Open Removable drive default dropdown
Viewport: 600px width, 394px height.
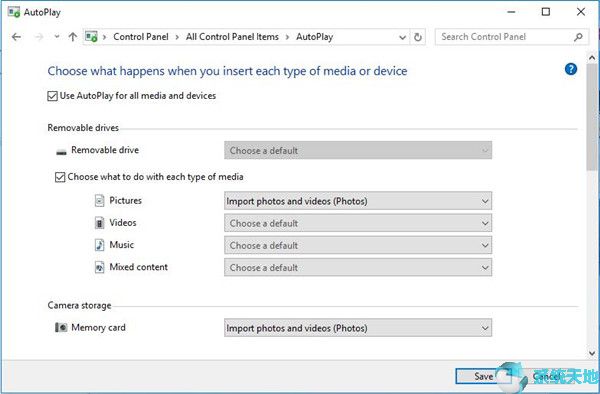358,150
